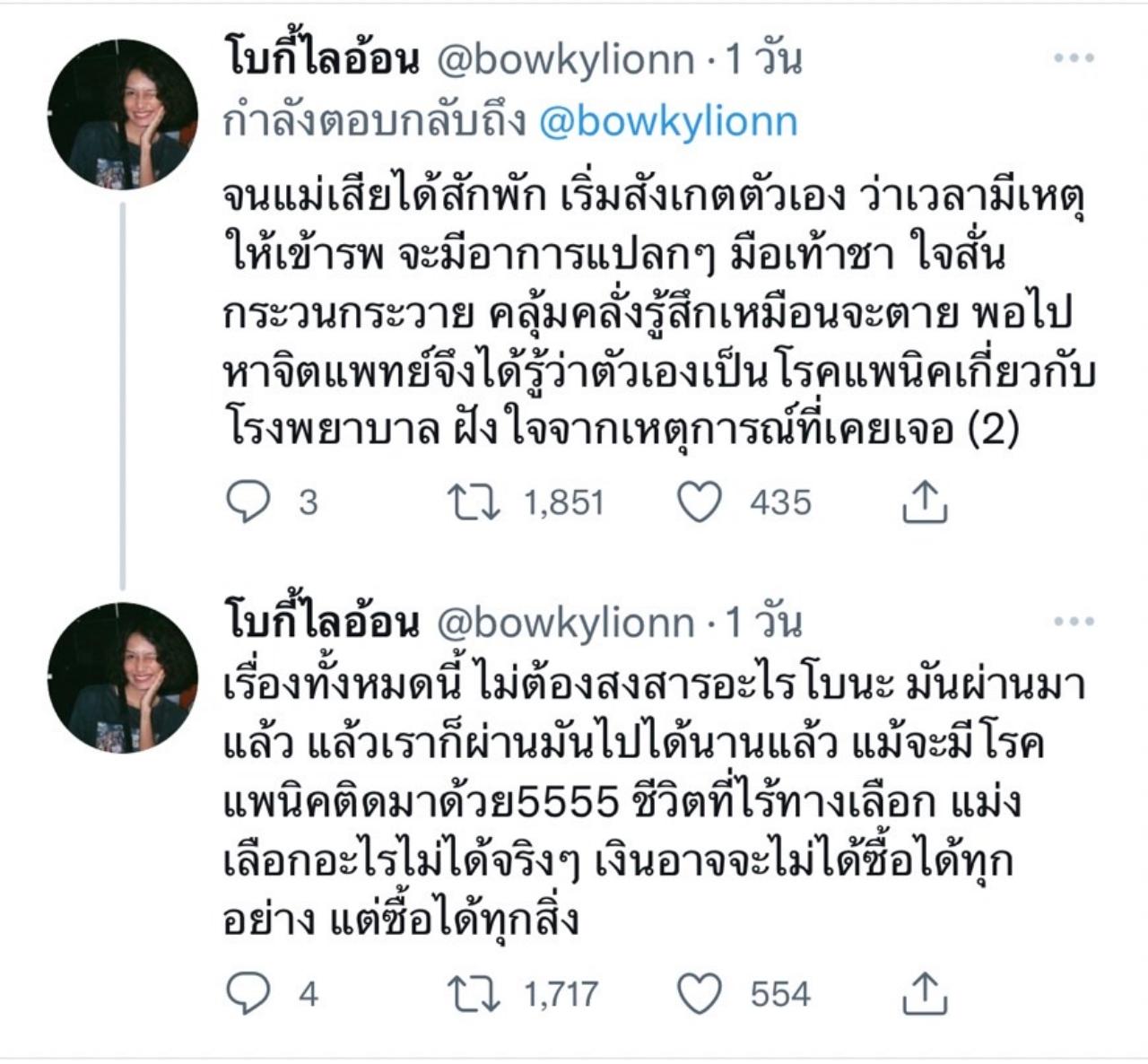This screenshot has width=1148, height=1064.
Task: Open the profile picture on first tweet
Action: (122, 115)
